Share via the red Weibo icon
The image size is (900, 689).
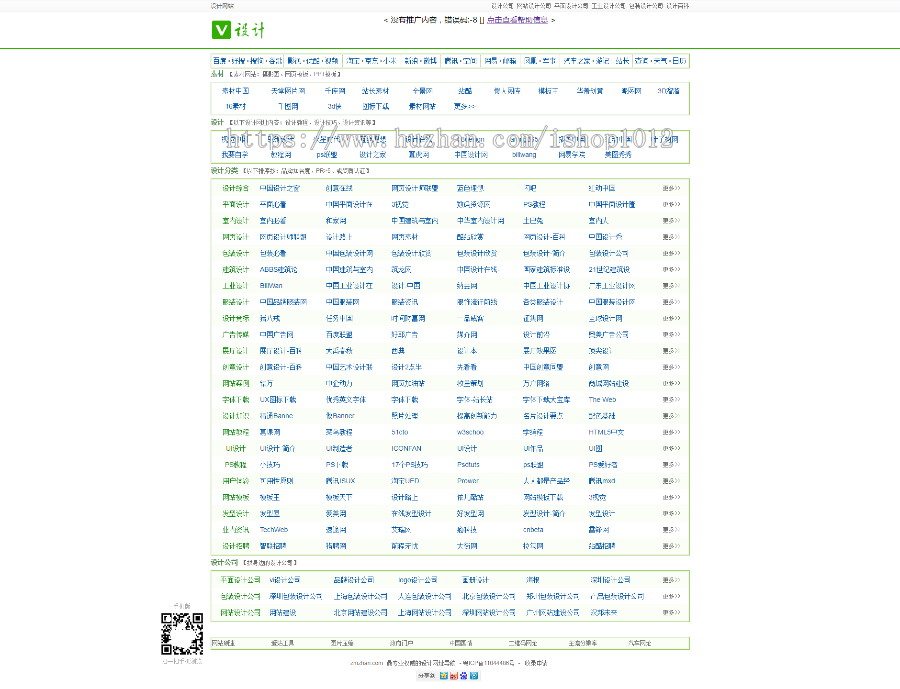point(453,676)
